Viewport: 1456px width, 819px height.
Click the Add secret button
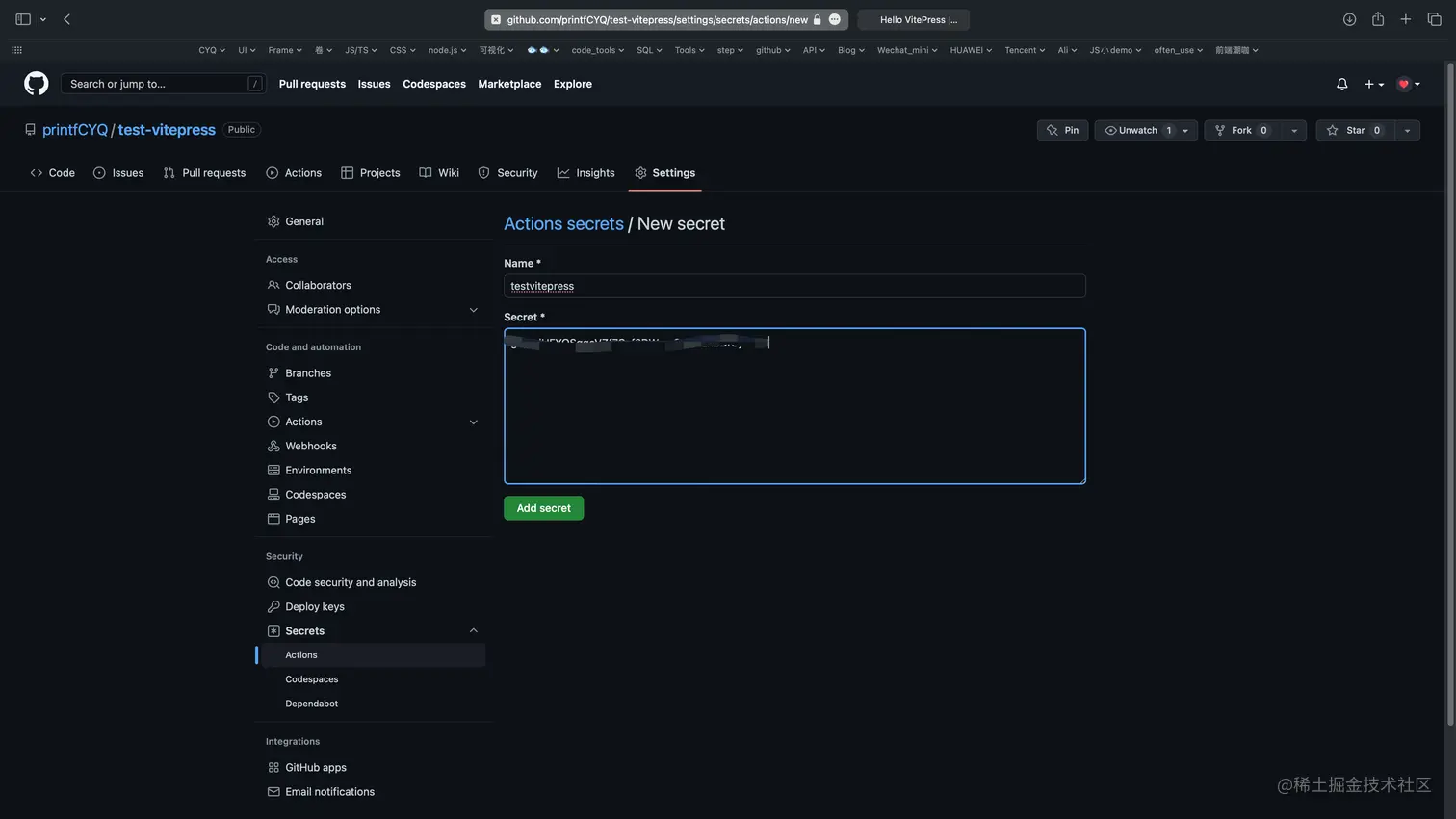(543, 508)
